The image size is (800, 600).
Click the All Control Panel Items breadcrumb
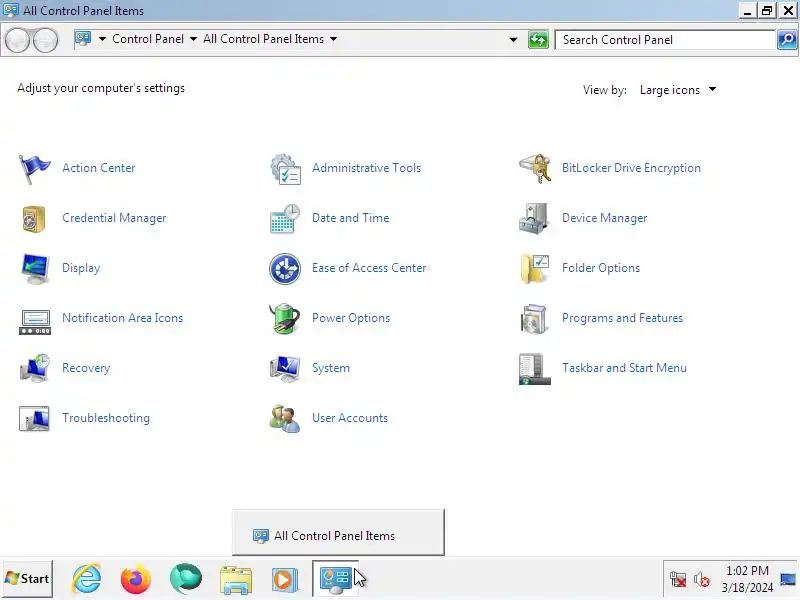[263, 39]
